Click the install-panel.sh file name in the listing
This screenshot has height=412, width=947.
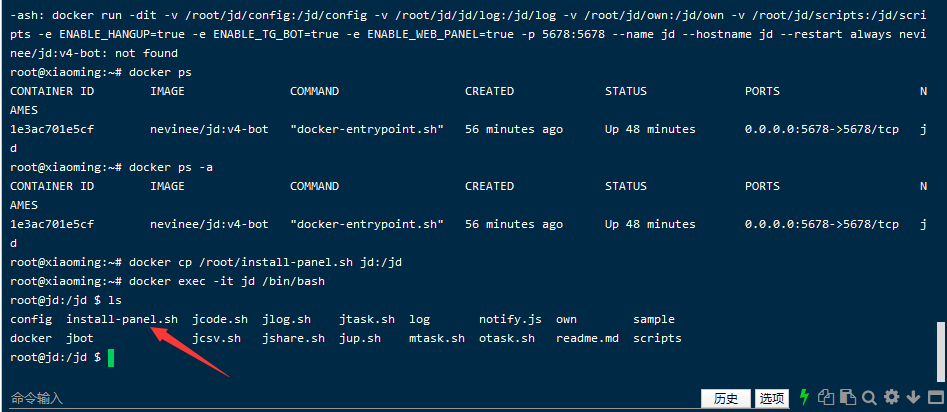tap(122, 319)
